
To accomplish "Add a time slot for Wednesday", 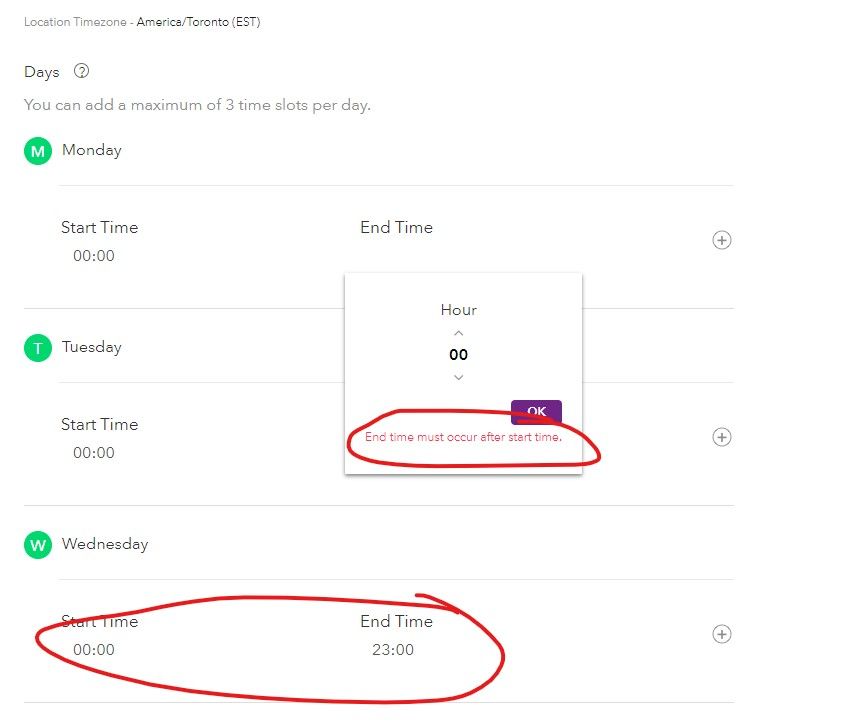I will pyautogui.click(x=721, y=634).
